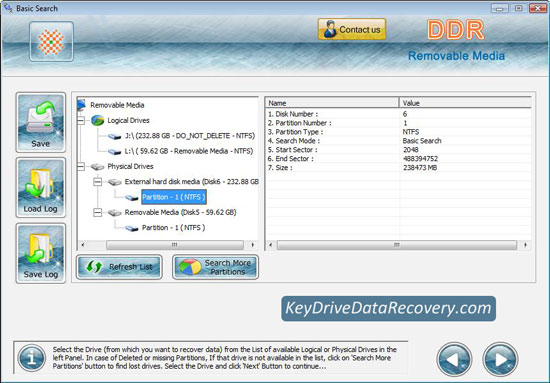The image size is (550, 383).
Task: Open KeyDriveDataRecovery.com link banner
Action: coord(388,309)
